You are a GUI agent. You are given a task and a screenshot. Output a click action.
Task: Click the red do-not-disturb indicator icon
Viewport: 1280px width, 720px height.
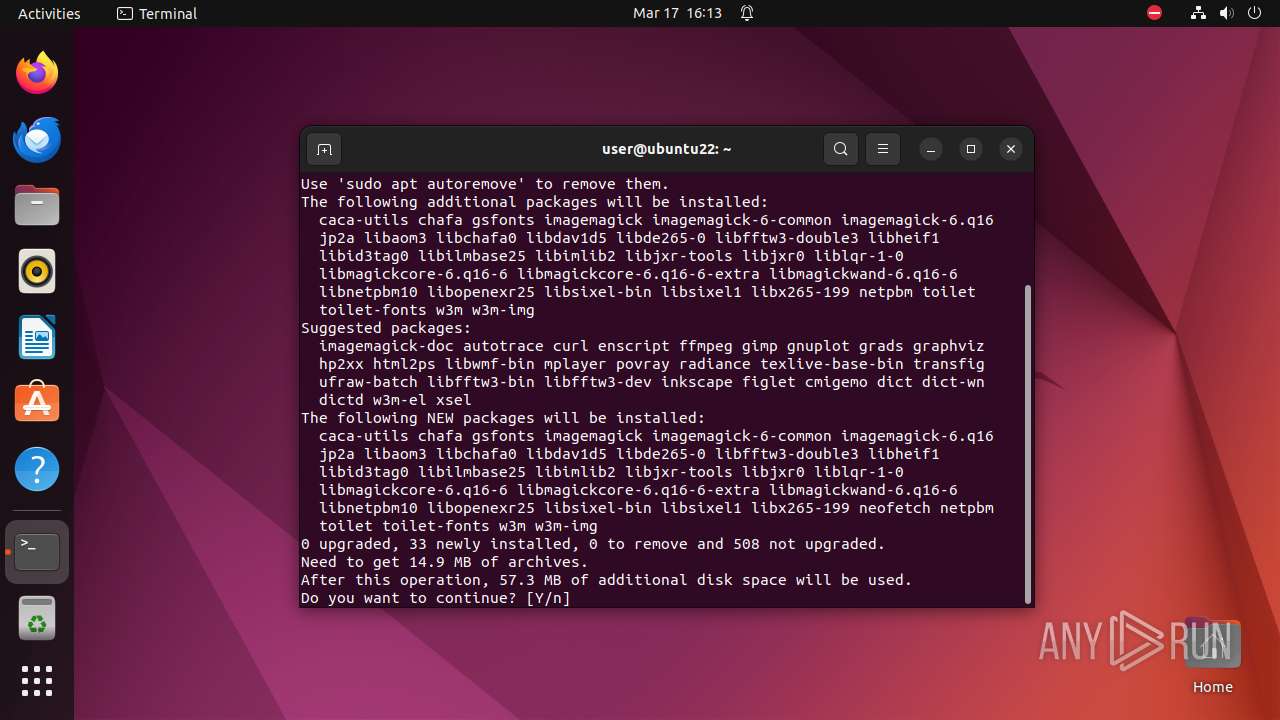tap(1155, 13)
